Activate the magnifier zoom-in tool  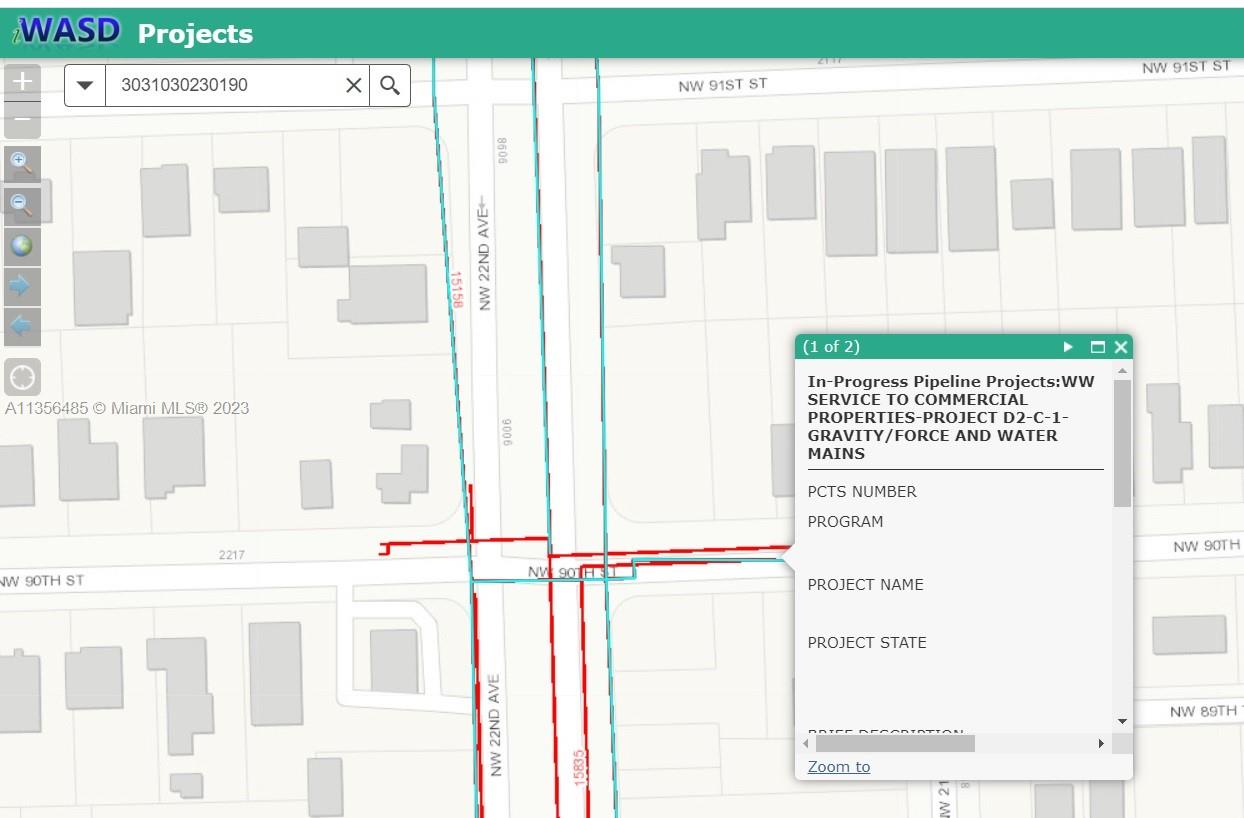point(22,164)
